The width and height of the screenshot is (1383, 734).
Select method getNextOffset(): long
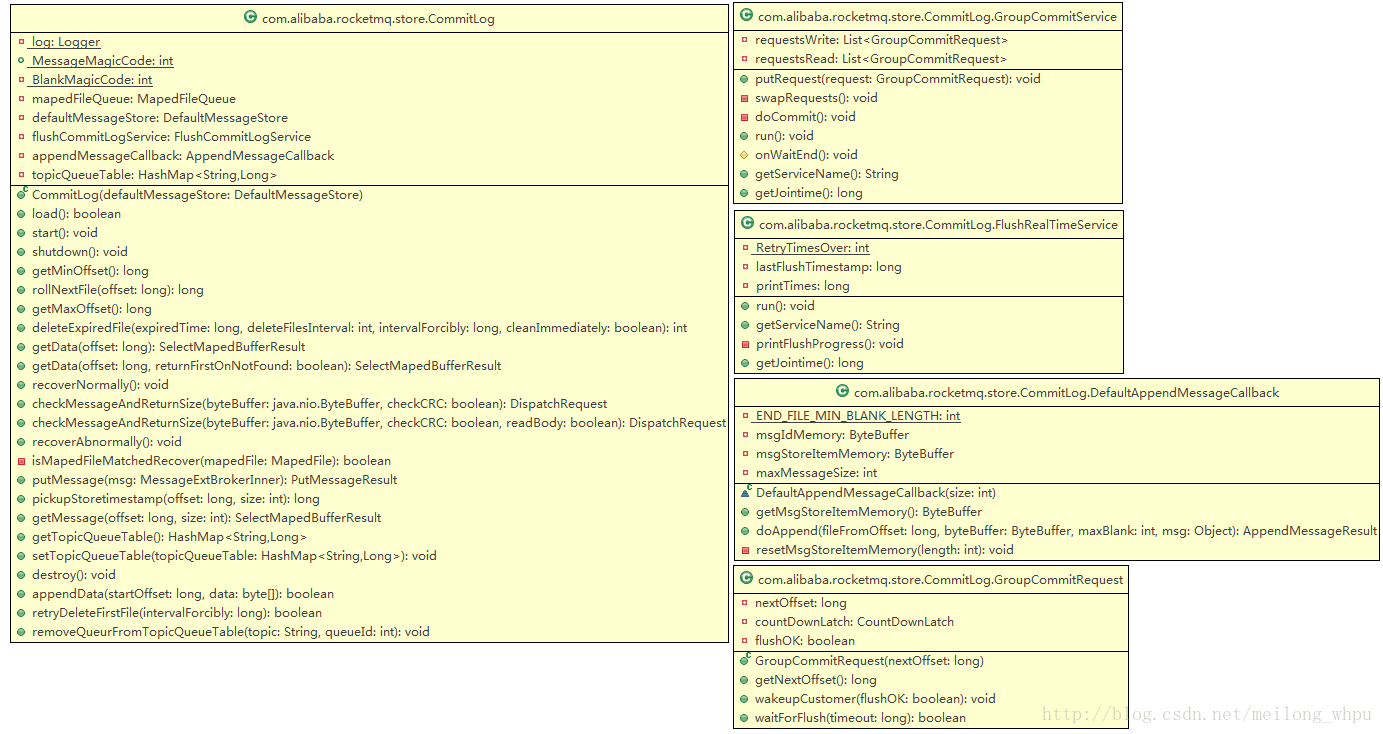(816, 680)
